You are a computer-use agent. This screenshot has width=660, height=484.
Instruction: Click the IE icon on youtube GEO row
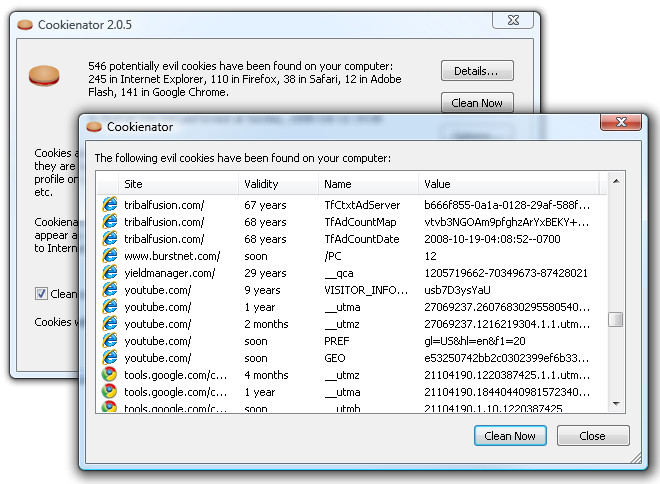click(110, 358)
